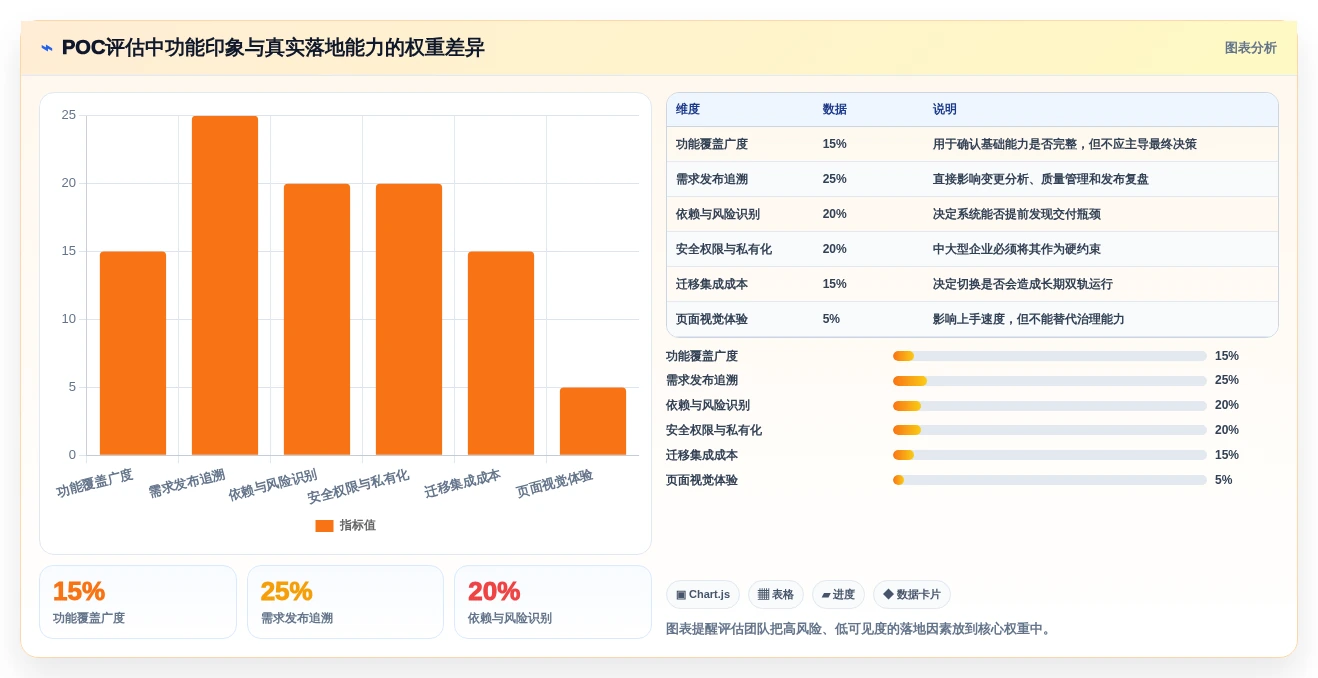Image resolution: width=1318 pixels, height=678 pixels.
Task: Click the x-axis label 功能覆盖广度
Action: tap(95, 484)
